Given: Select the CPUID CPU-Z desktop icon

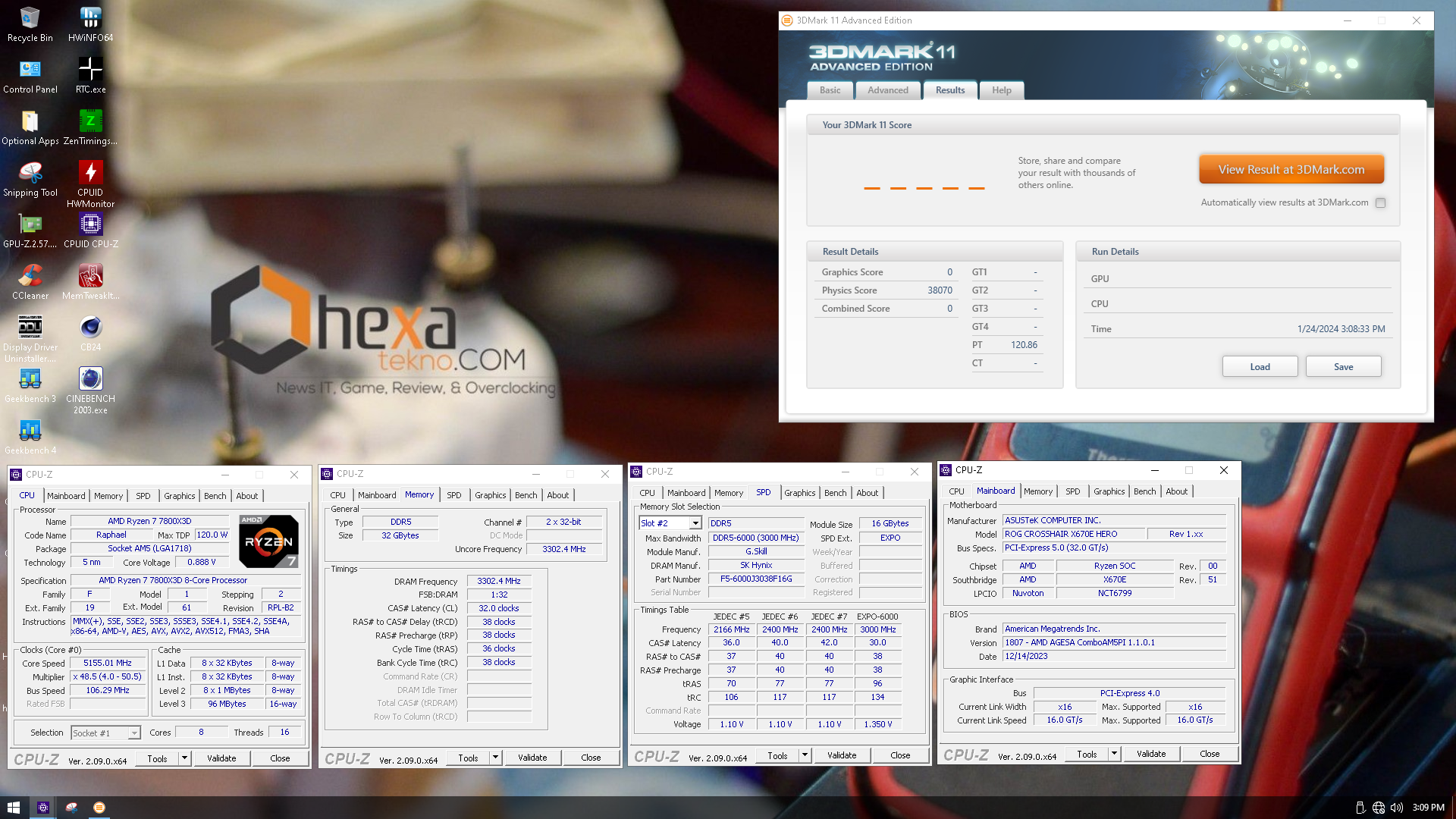Looking at the screenshot, I should pos(90,231).
